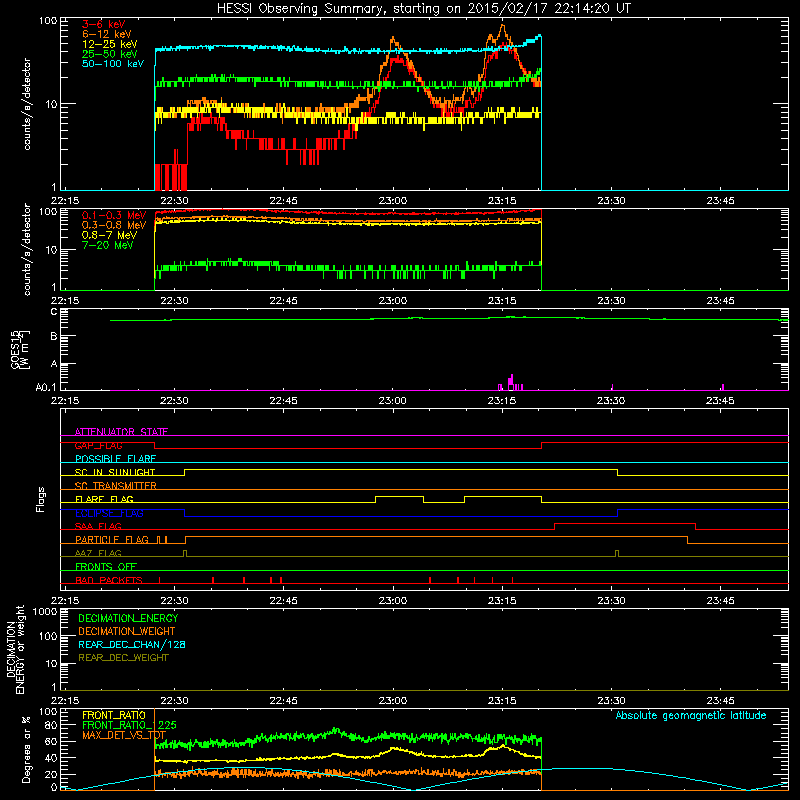800x800 pixels.
Task: Select the 50-100 keV legend label
Action: coord(113,64)
